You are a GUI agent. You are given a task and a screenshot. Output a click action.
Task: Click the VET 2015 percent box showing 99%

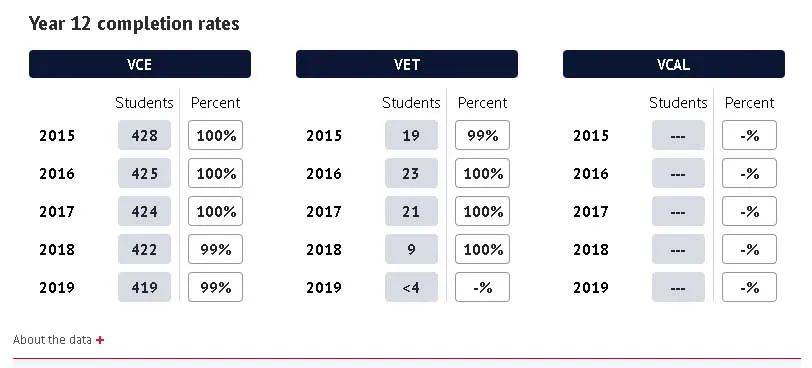point(482,135)
